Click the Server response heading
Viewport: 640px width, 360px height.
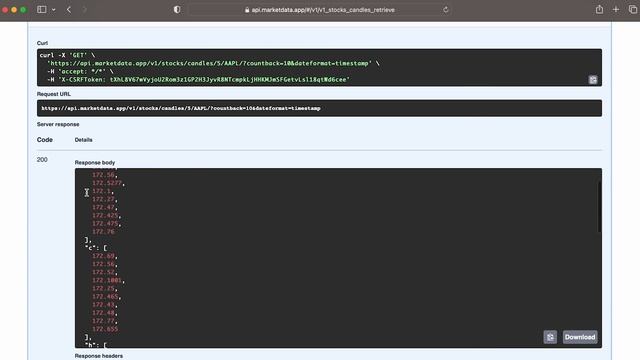(58, 124)
